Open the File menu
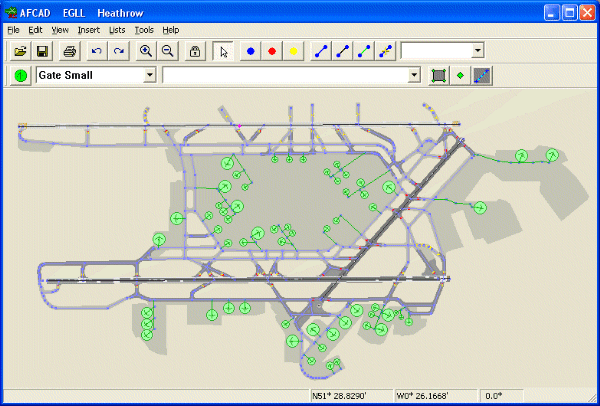The image size is (600, 406). [13, 30]
